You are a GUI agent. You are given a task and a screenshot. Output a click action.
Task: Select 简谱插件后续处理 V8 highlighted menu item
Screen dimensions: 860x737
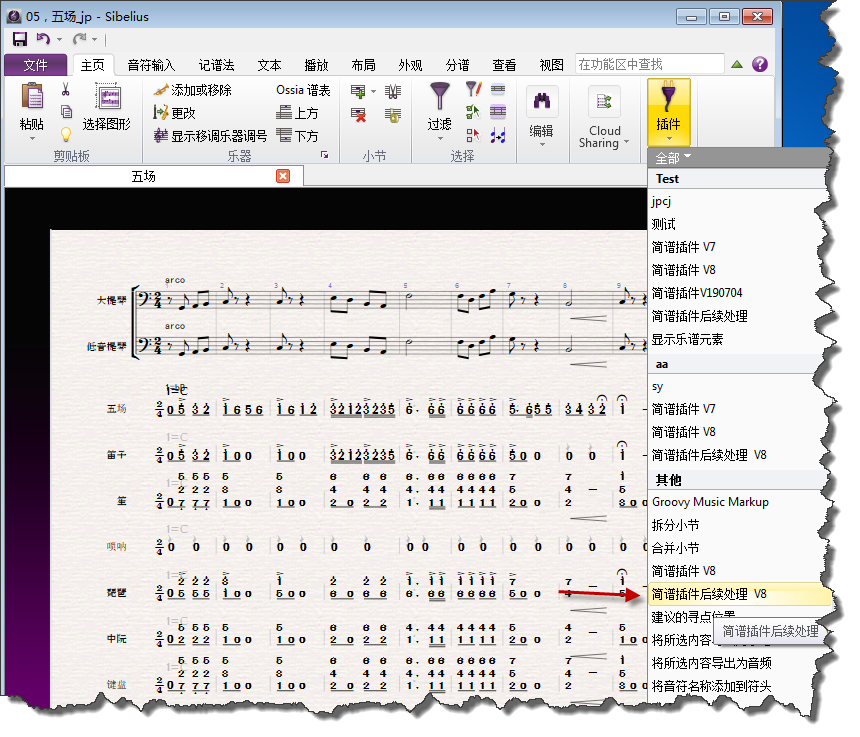point(709,593)
